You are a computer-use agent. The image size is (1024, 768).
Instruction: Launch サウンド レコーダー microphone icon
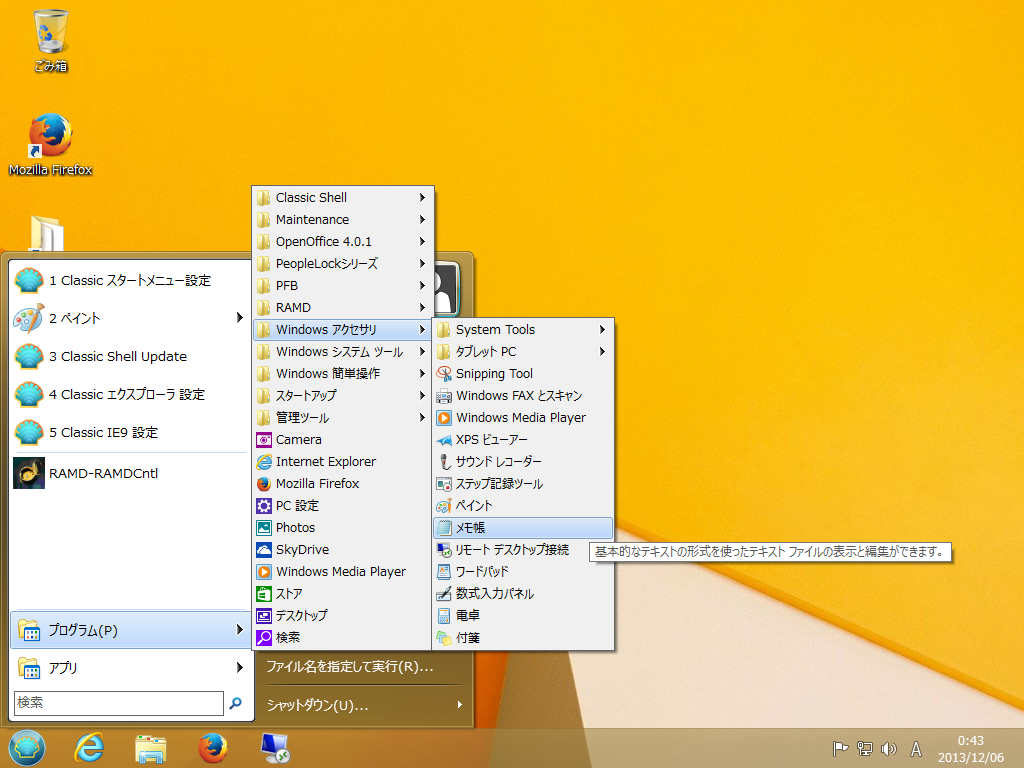click(x=445, y=462)
